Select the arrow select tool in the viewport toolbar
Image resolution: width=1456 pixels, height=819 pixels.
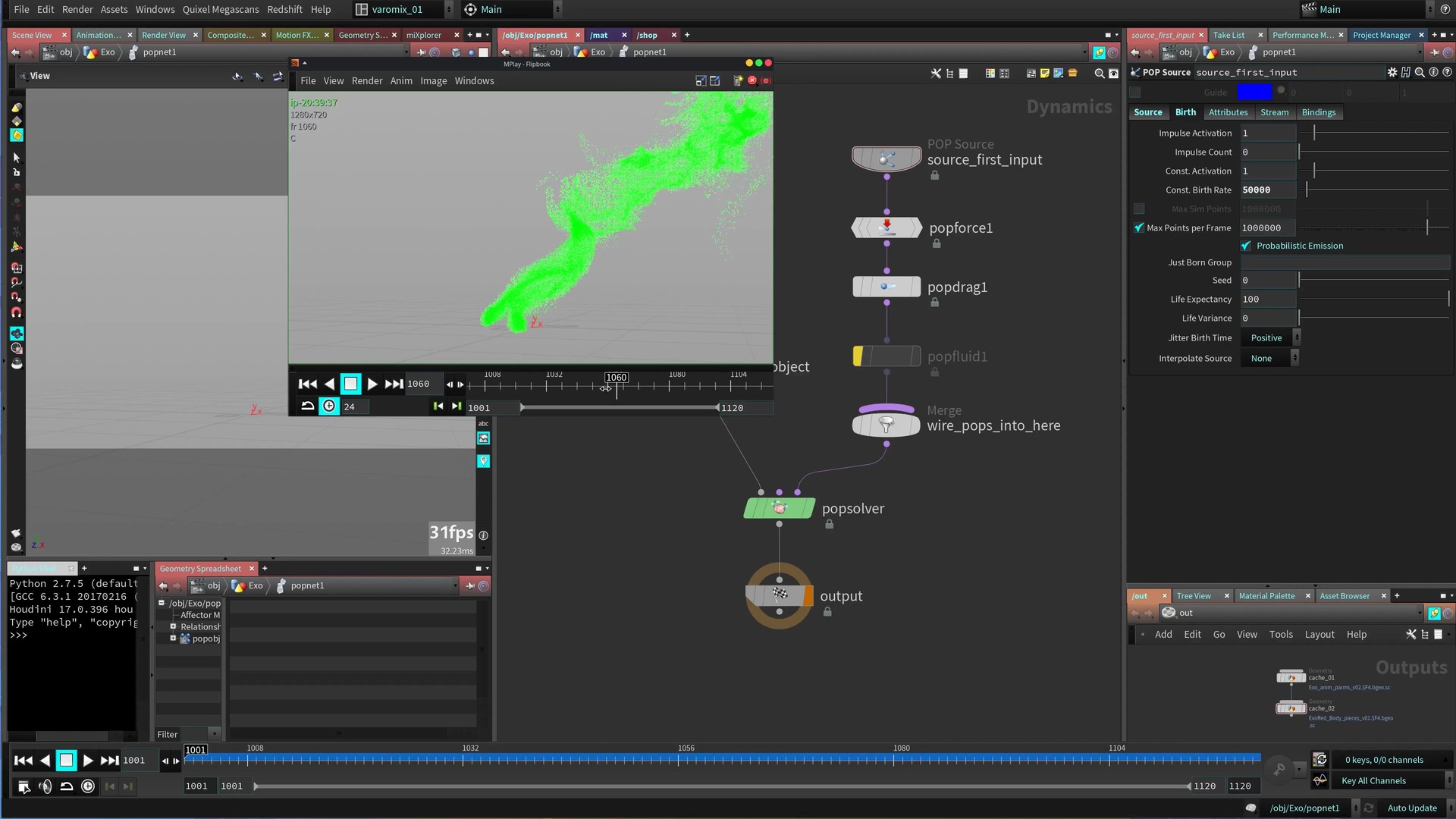coord(16,158)
